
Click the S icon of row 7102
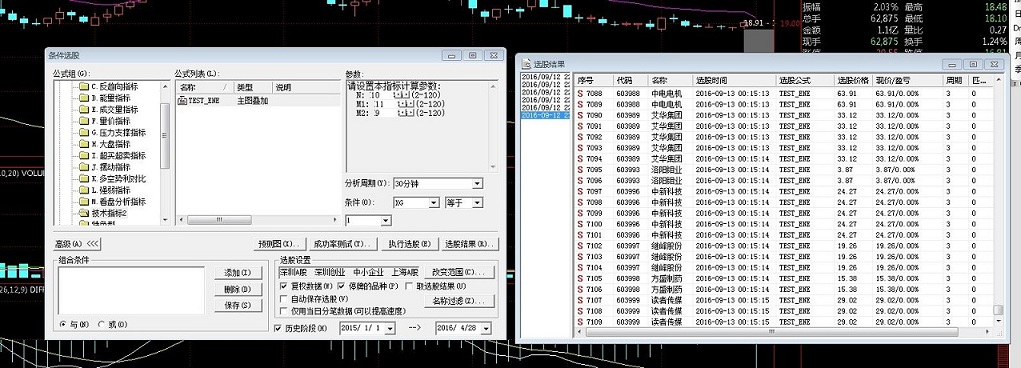pos(580,246)
